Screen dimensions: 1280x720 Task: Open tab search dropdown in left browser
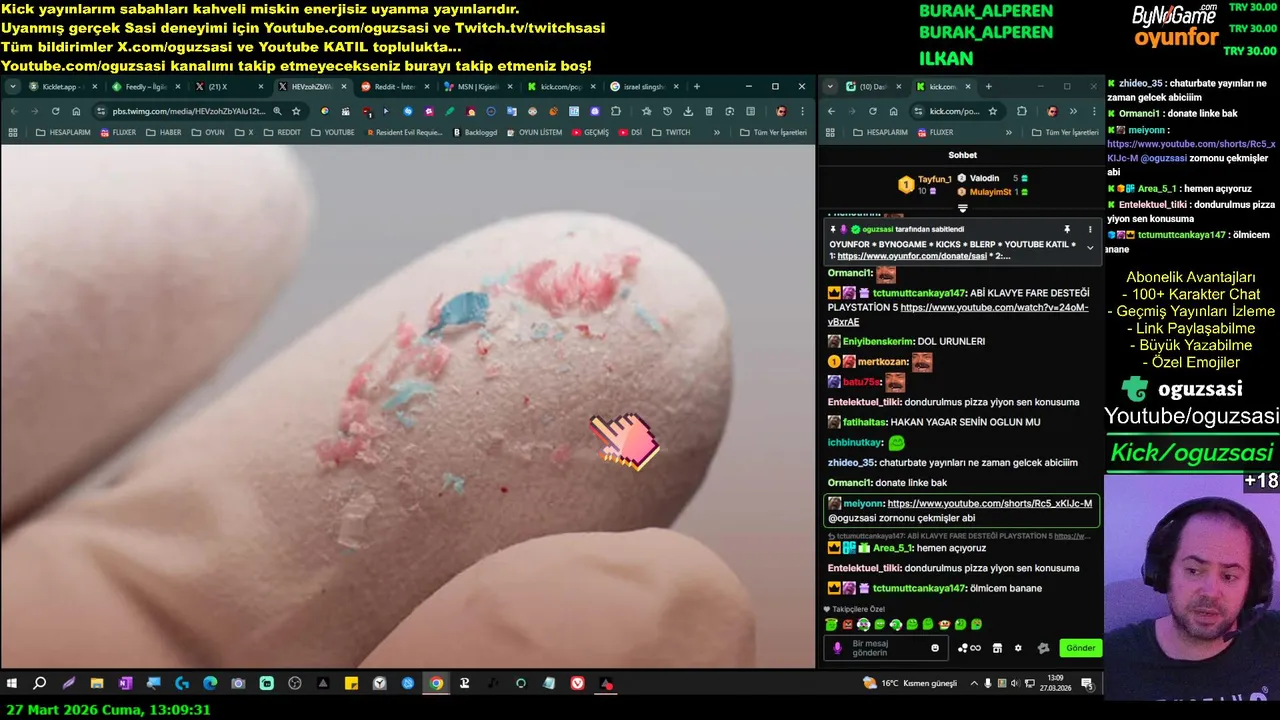pyautogui.click(x=12, y=87)
